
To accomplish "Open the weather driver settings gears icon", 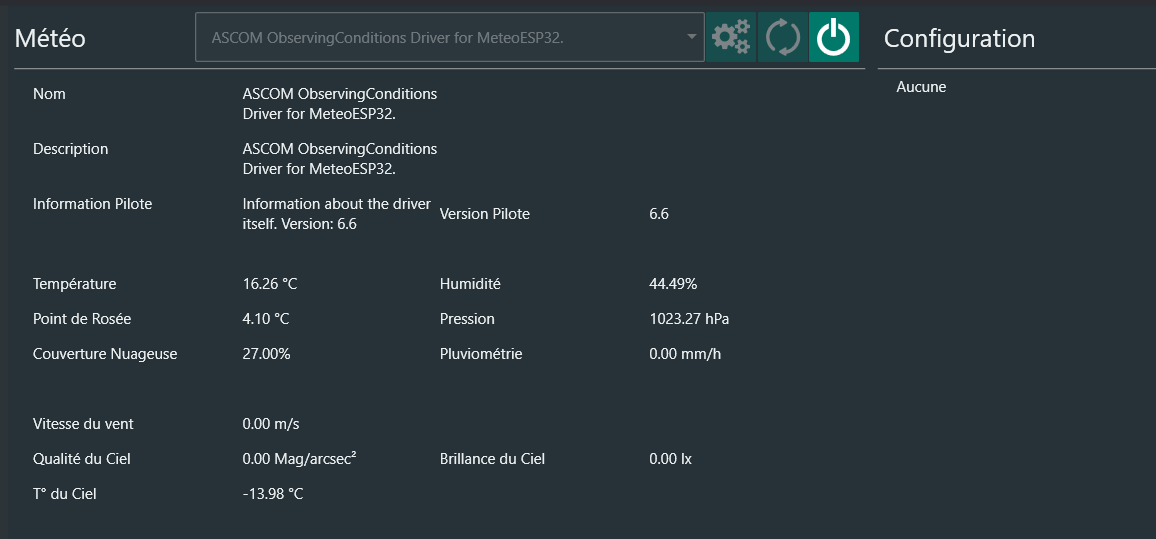I will click(731, 38).
